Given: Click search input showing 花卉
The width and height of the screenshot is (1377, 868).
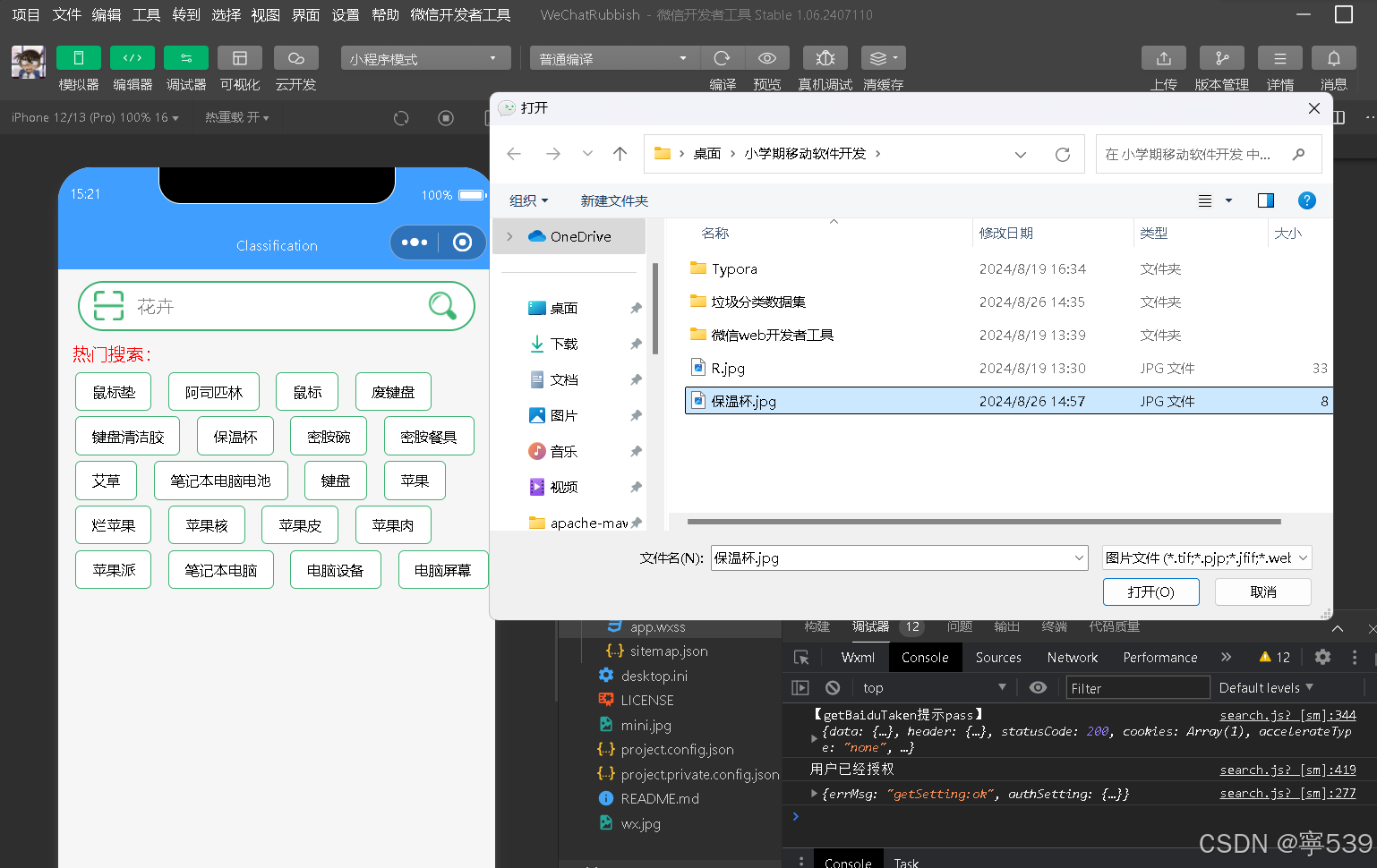Looking at the screenshot, I should 277,306.
